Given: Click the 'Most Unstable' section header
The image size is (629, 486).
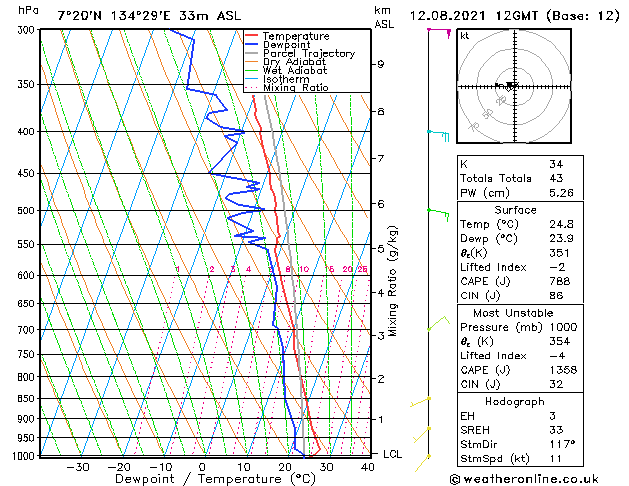Looking at the screenshot, I should coord(513,313).
